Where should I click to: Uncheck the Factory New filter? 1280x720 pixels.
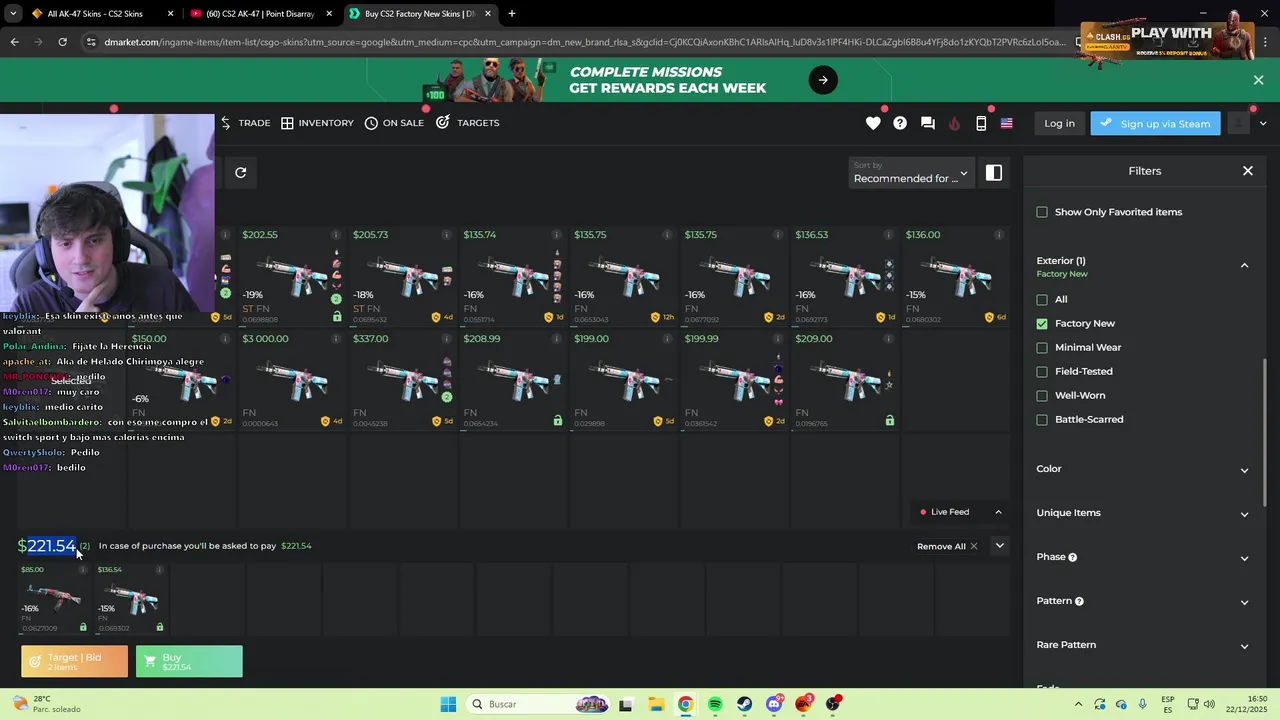pos(1042,323)
